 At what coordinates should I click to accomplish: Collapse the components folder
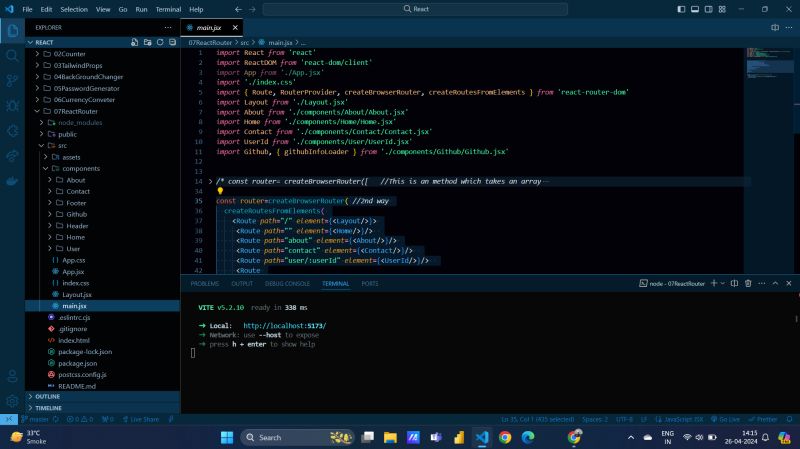click(x=102, y=168)
